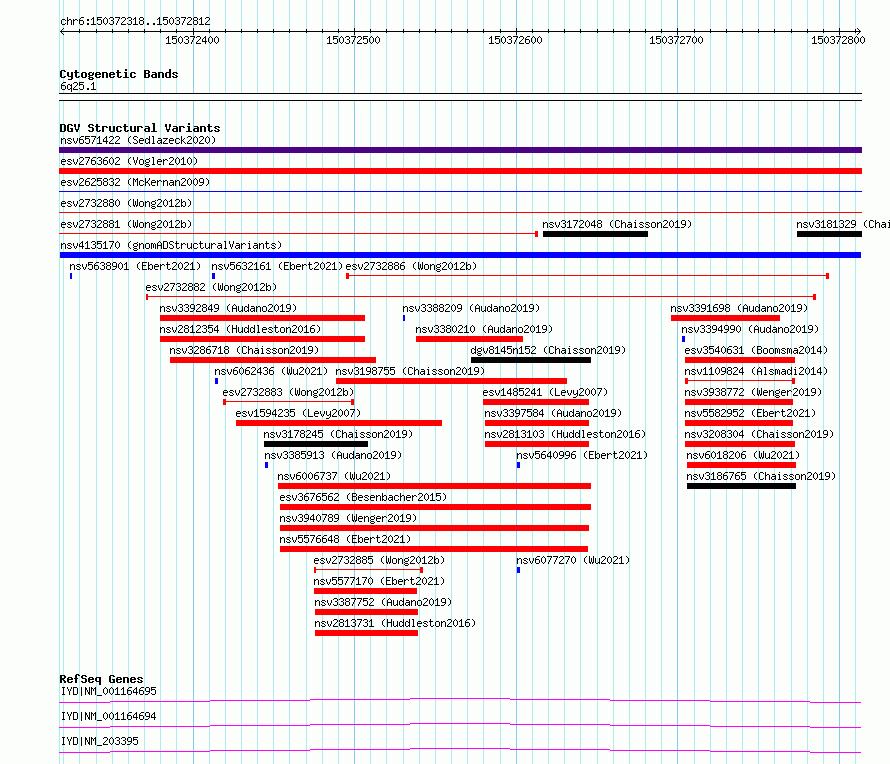890x764 pixels.
Task: Click nsv3392849 (Audano2019) label
Action: tap(228, 308)
